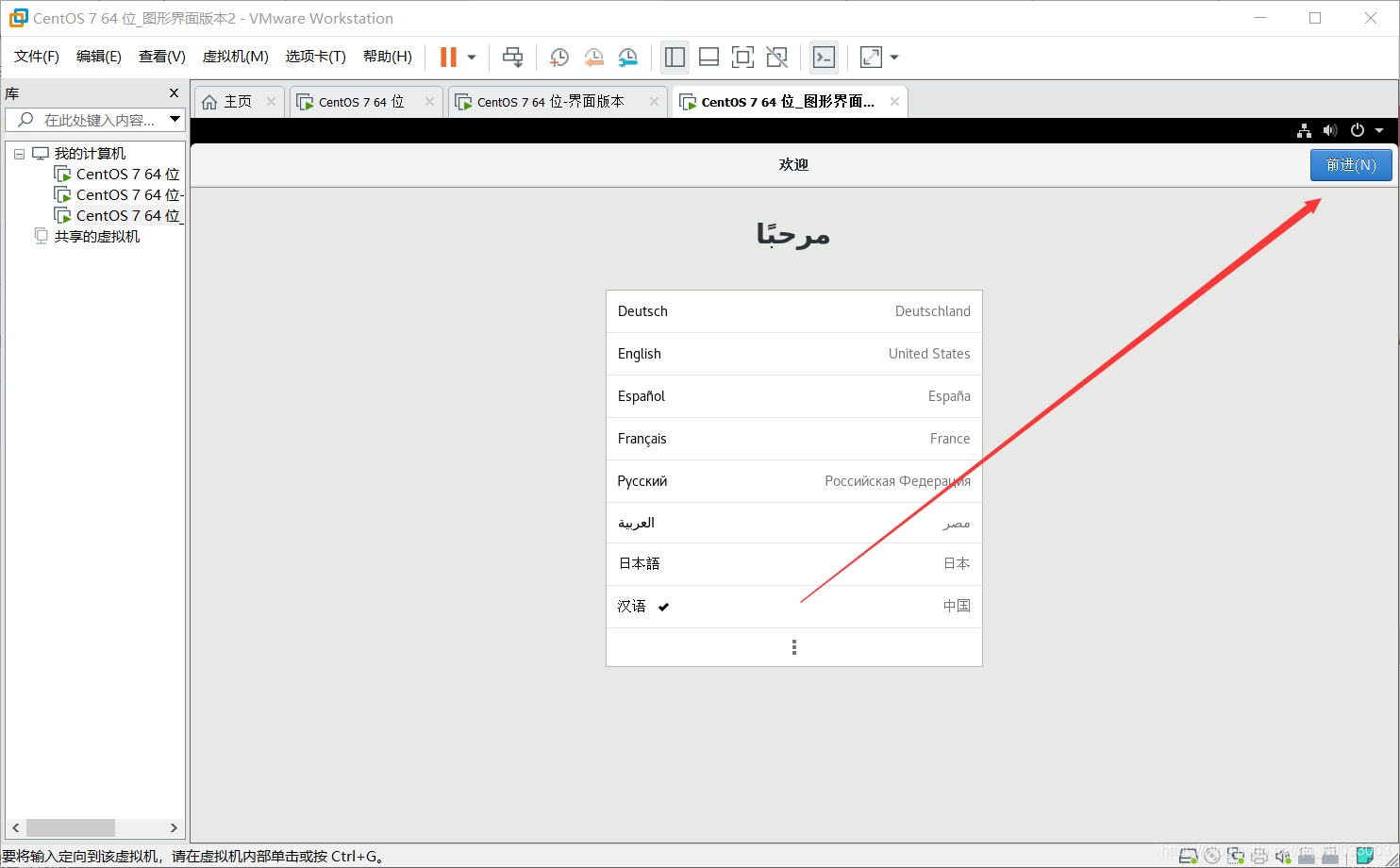Open the 查看(V) menu
The image size is (1400, 868).
pyautogui.click(x=162, y=57)
